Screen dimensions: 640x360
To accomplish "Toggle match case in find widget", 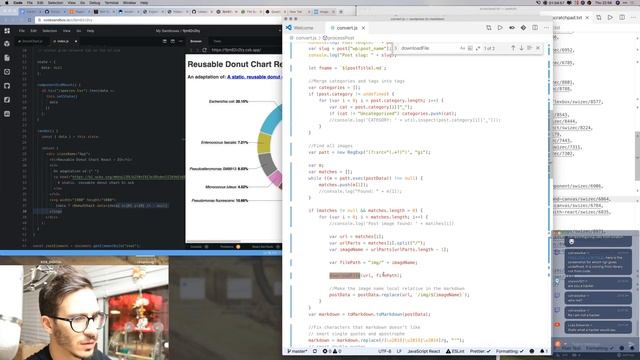I will click(x=462, y=48).
